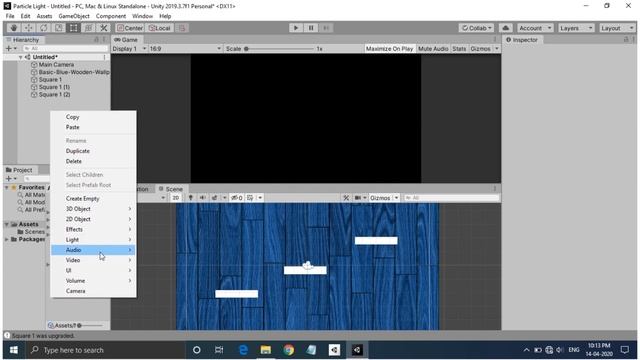This screenshot has width=640, height=360.
Task: Toggle Mute Audio in Game view
Action: pyautogui.click(x=433, y=49)
